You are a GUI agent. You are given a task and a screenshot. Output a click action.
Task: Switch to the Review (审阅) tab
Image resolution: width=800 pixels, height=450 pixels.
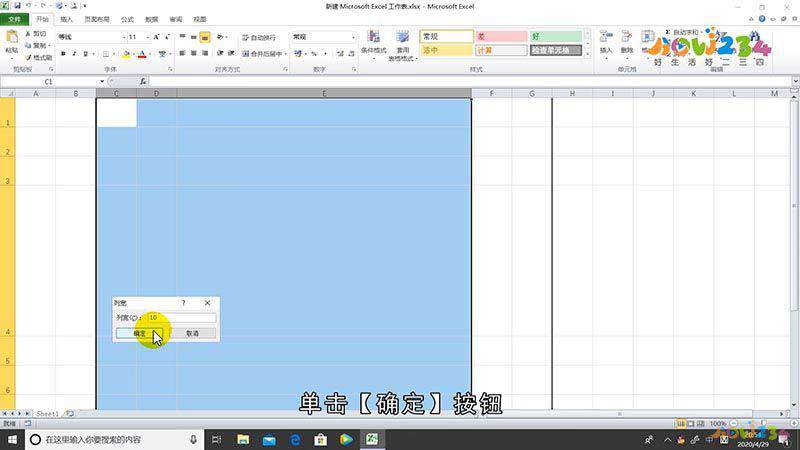tap(176, 19)
